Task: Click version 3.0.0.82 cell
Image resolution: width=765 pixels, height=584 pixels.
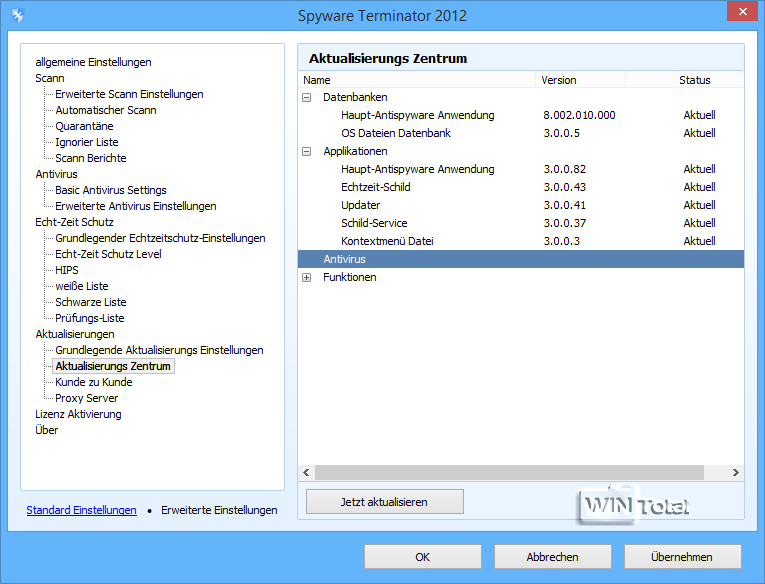Action: [564, 169]
